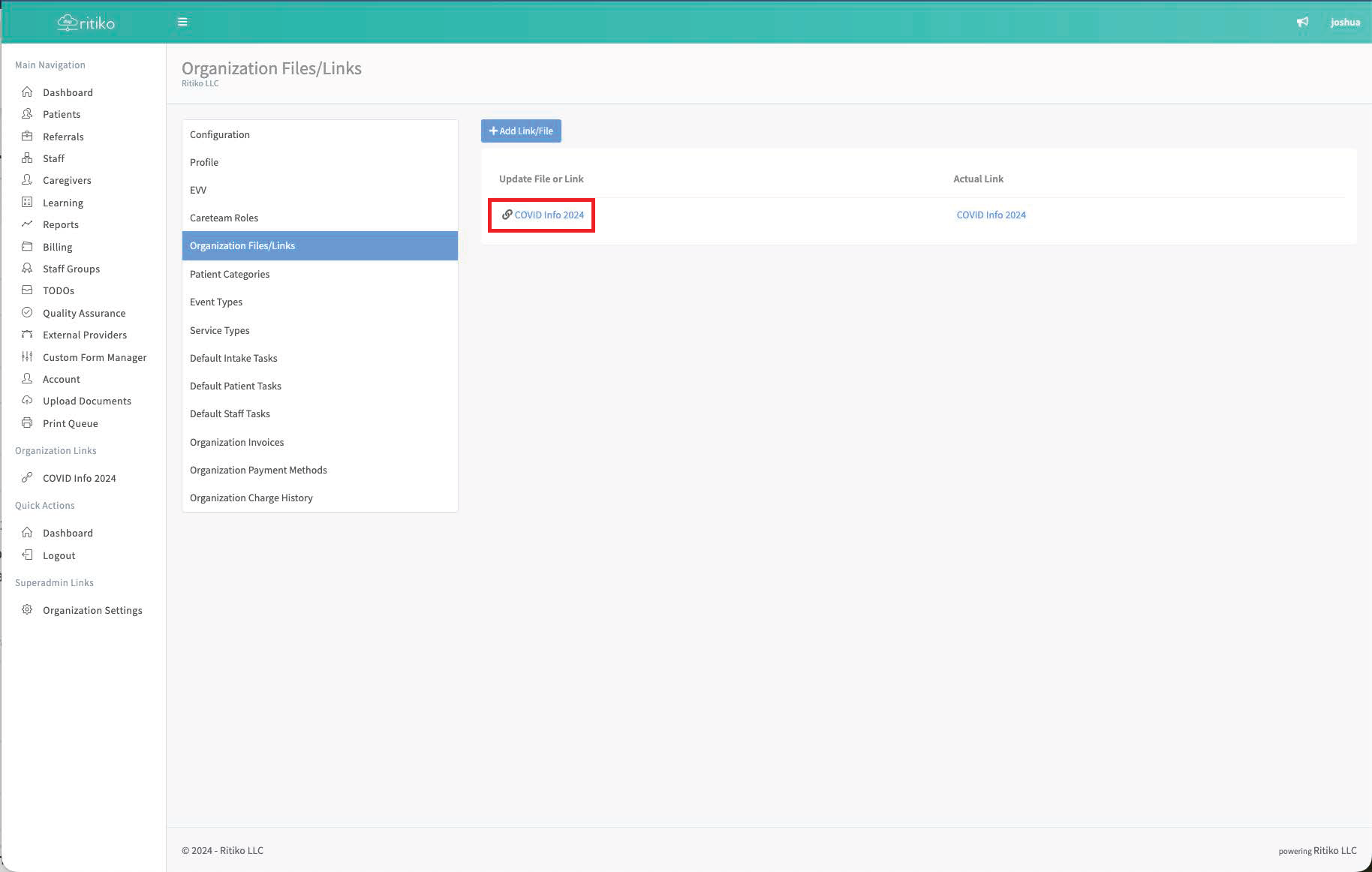Click the Billing icon in sidebar
The height and width of the screenshot is (872, 1372).
tap(27, 247)
